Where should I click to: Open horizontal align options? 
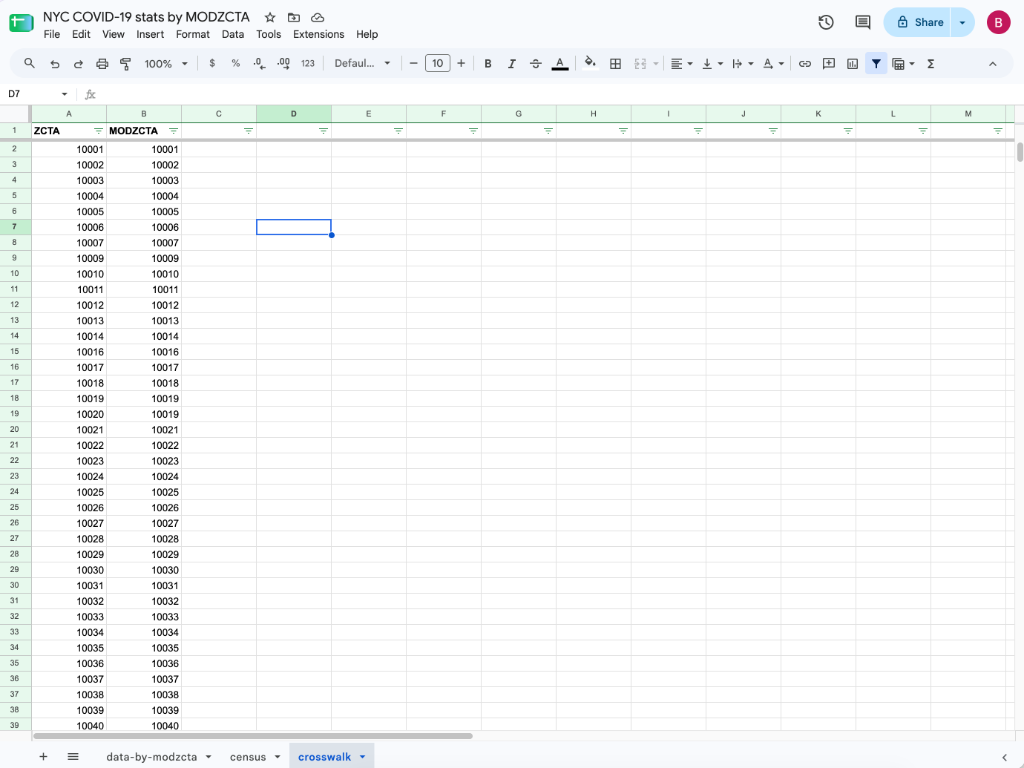(x=681, y=63)
